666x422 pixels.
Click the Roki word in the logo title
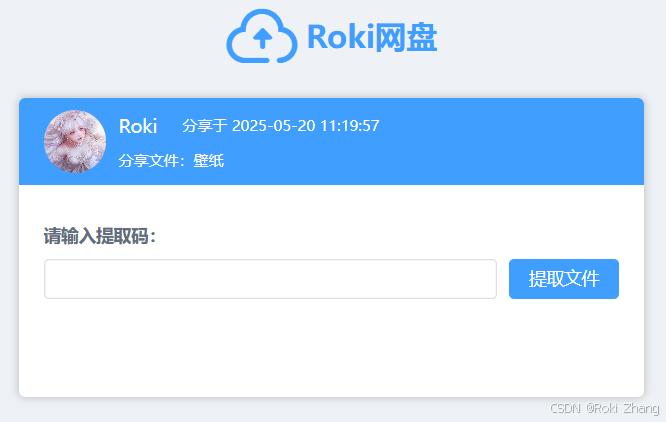point(341,37)
